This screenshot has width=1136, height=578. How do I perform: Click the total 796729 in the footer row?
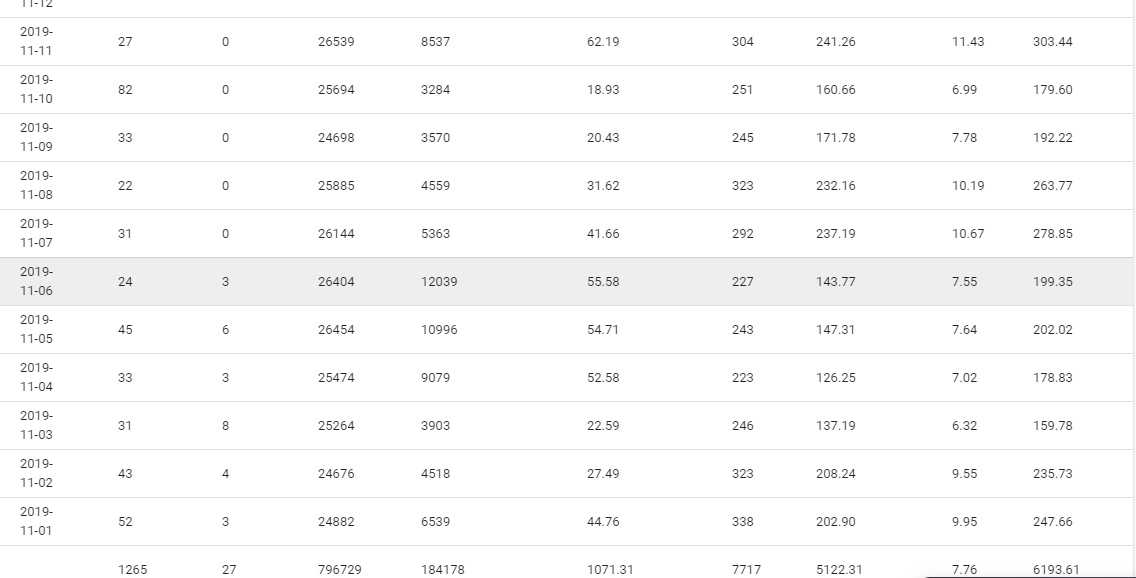point(340,569)
